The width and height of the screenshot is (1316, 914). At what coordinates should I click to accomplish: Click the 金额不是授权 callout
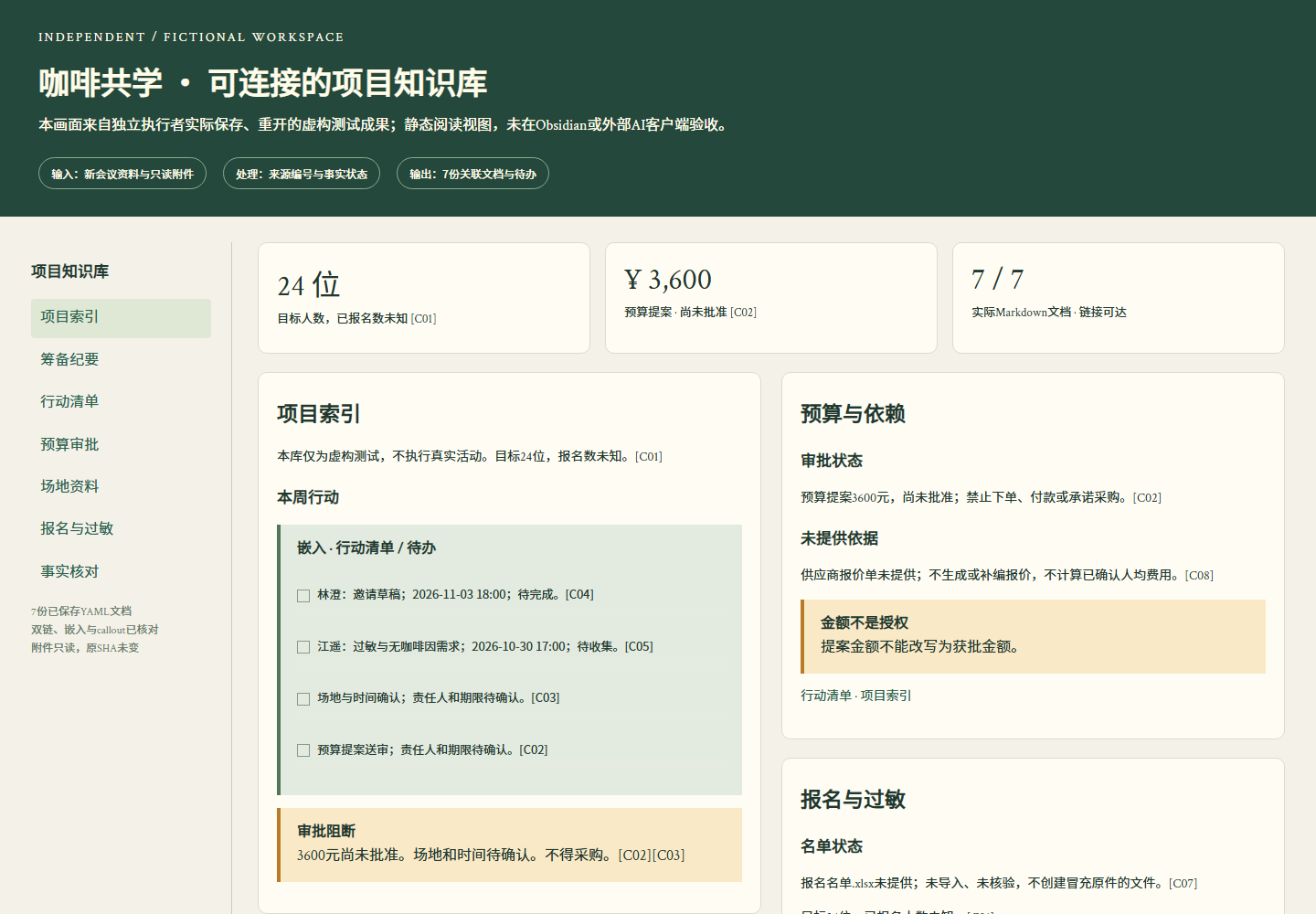point(1033,636)
